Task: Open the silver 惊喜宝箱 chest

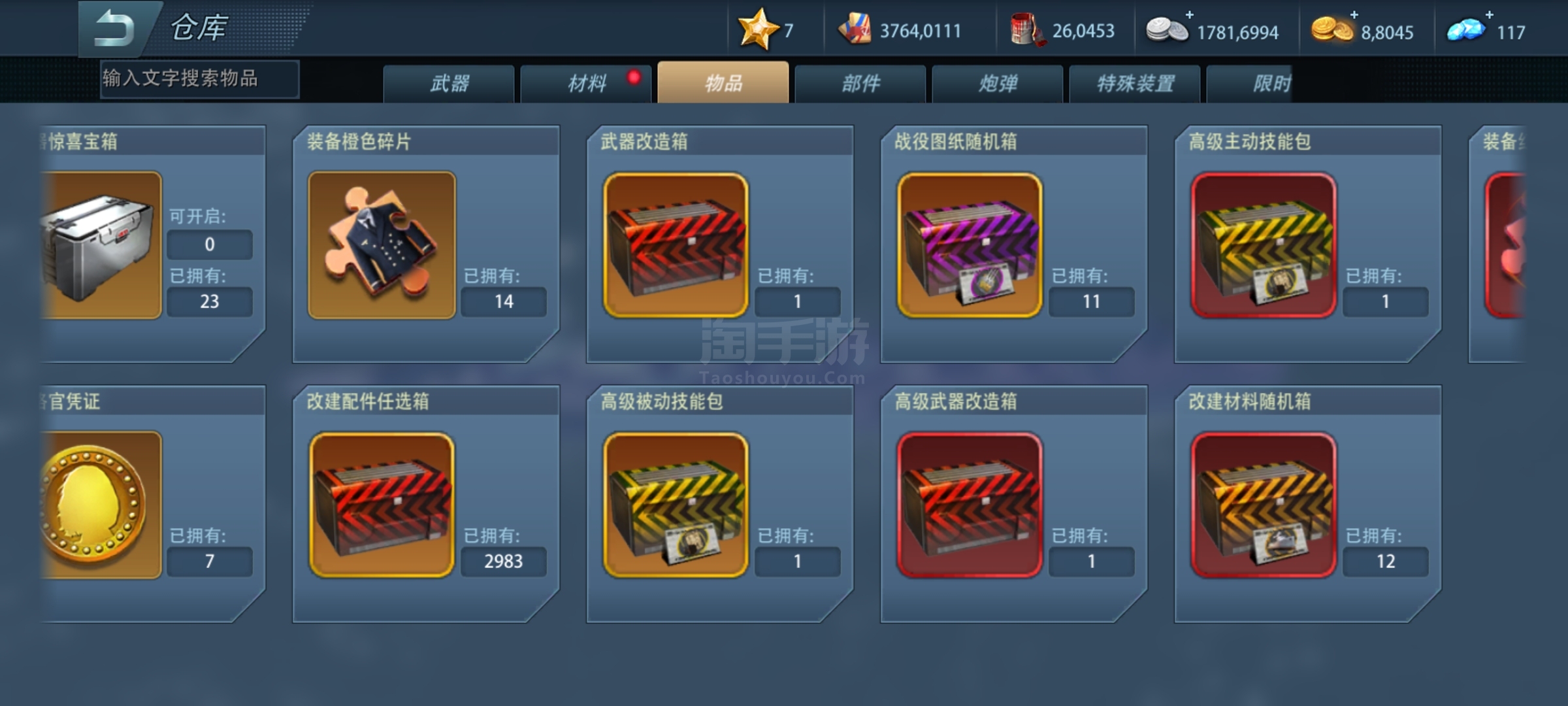Action: click(101, 245)
